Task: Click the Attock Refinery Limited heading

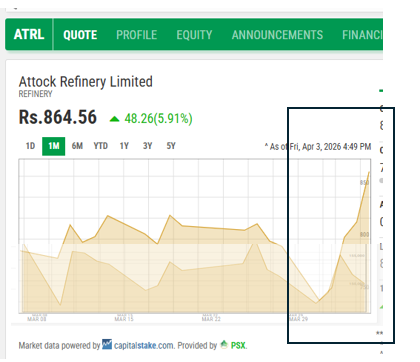Action: coord(86,82)
